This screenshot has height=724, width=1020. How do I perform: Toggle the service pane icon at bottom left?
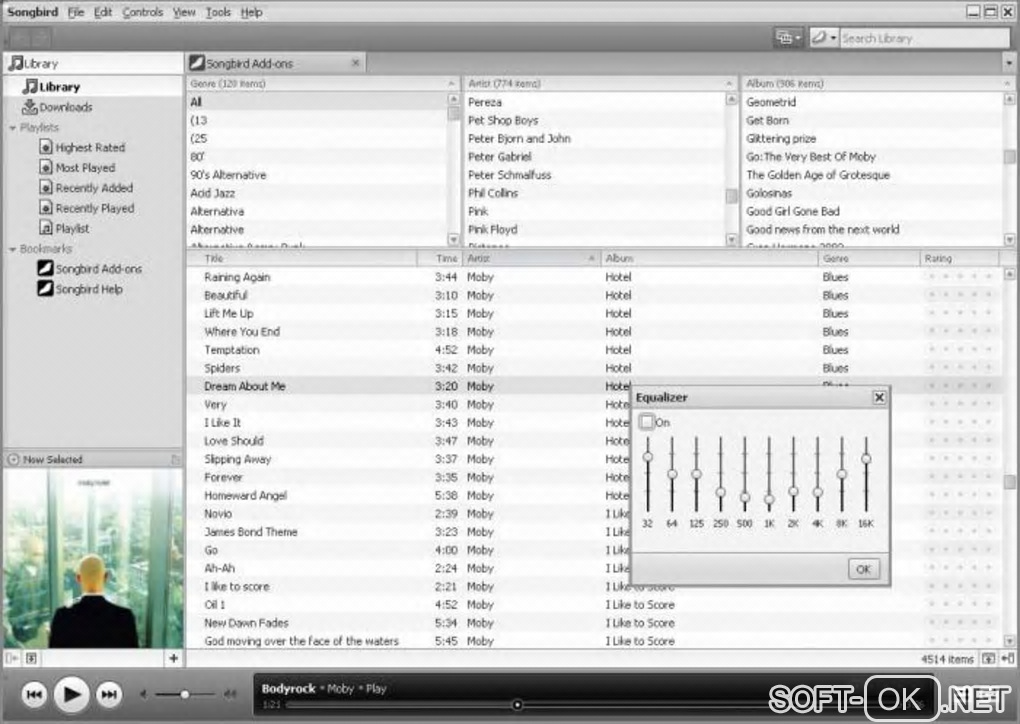pos(12,658)
